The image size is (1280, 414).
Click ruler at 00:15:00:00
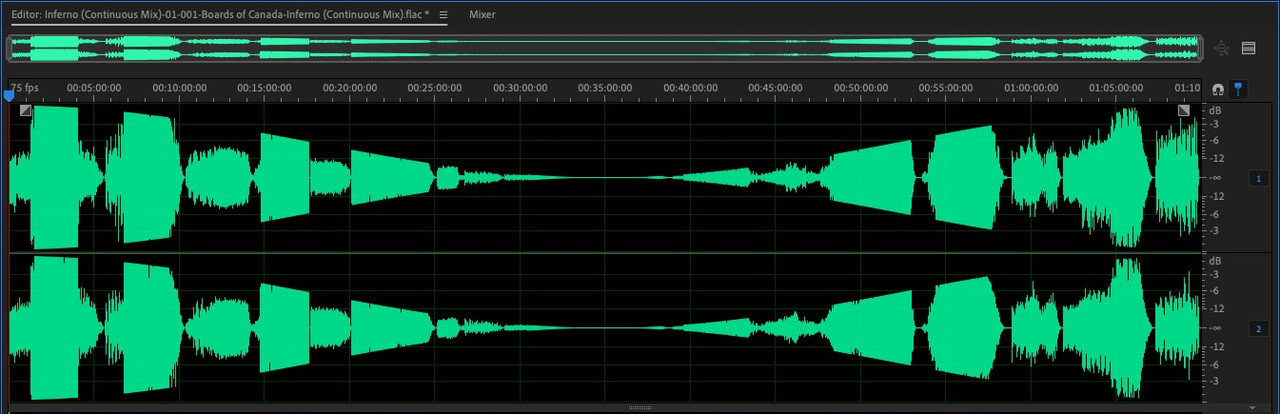(264, 87)
